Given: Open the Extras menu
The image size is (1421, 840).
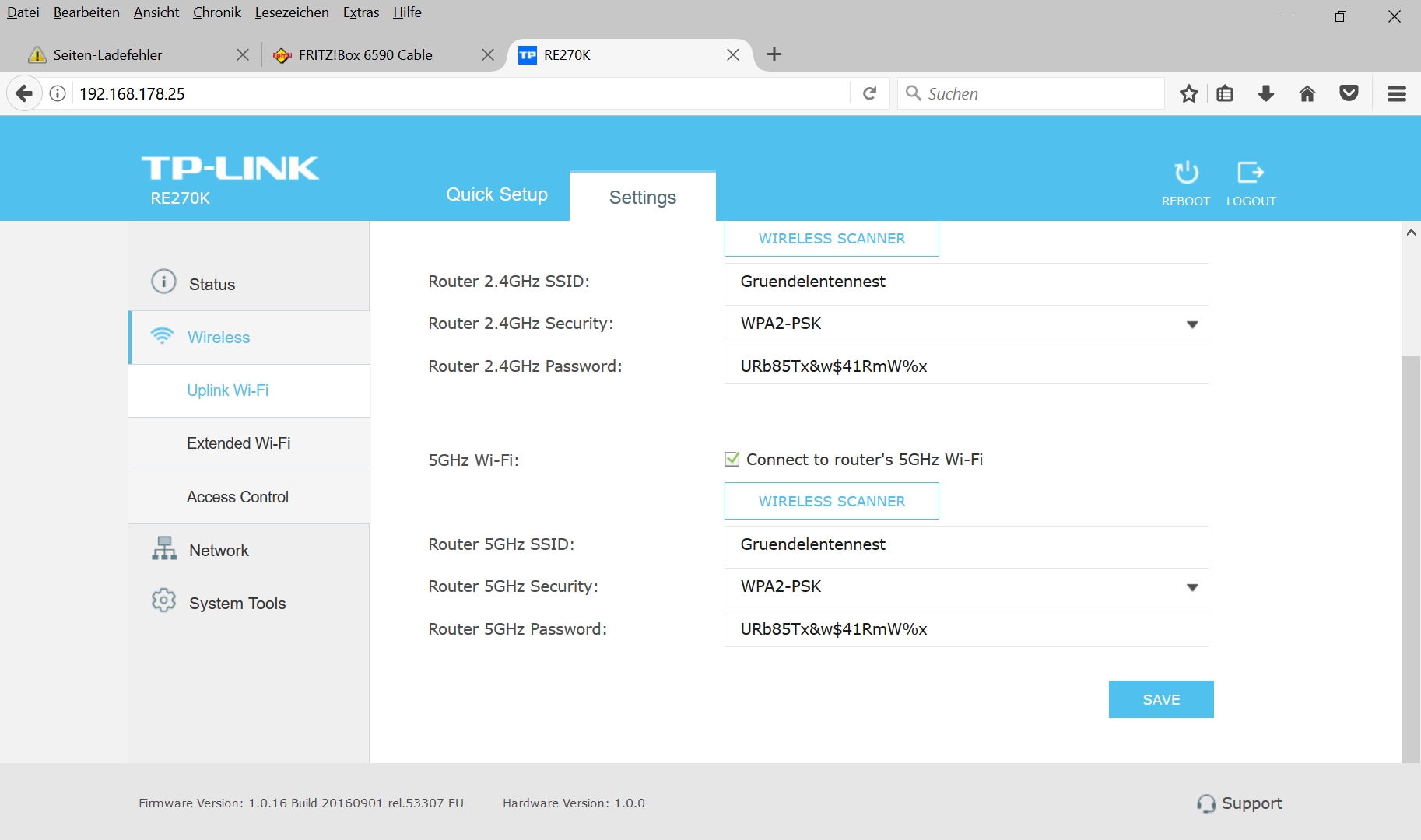Looking at the screenshot, I should [x=361, y=12].
